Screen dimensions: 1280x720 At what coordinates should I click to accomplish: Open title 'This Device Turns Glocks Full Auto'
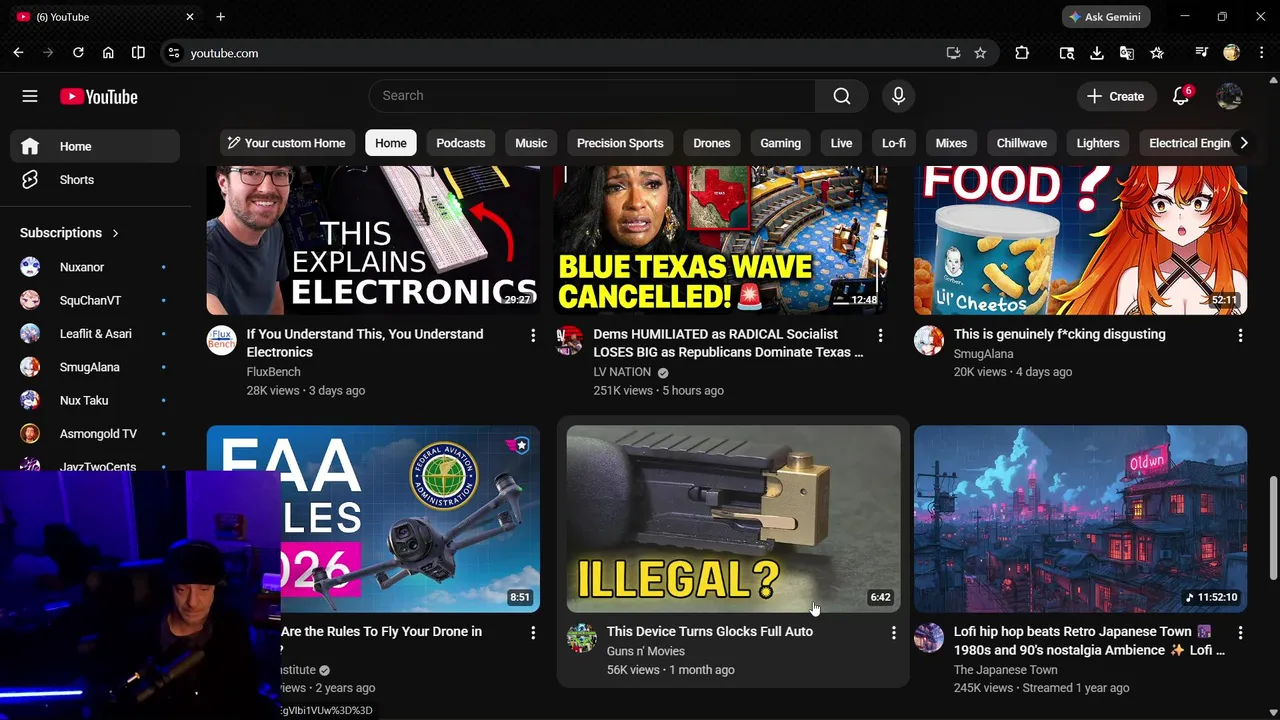click(x=710, y=632)
